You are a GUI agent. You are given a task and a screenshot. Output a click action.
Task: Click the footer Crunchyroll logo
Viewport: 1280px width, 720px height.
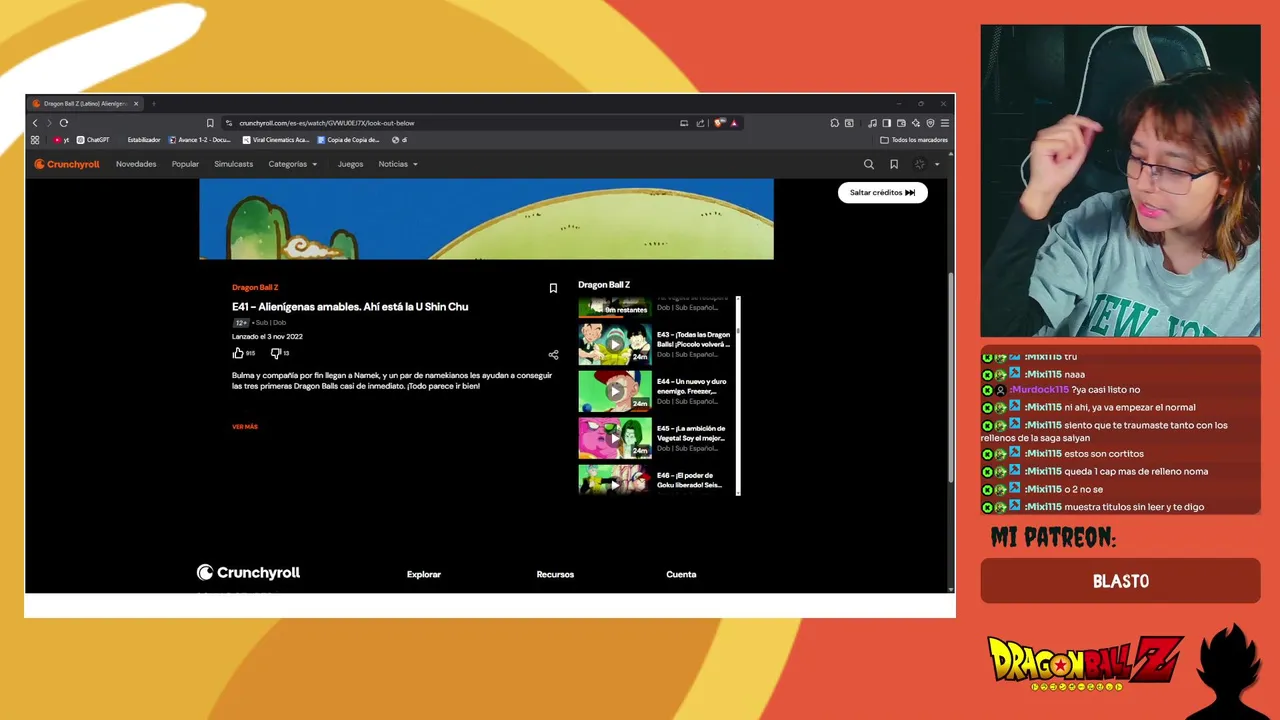248,573
